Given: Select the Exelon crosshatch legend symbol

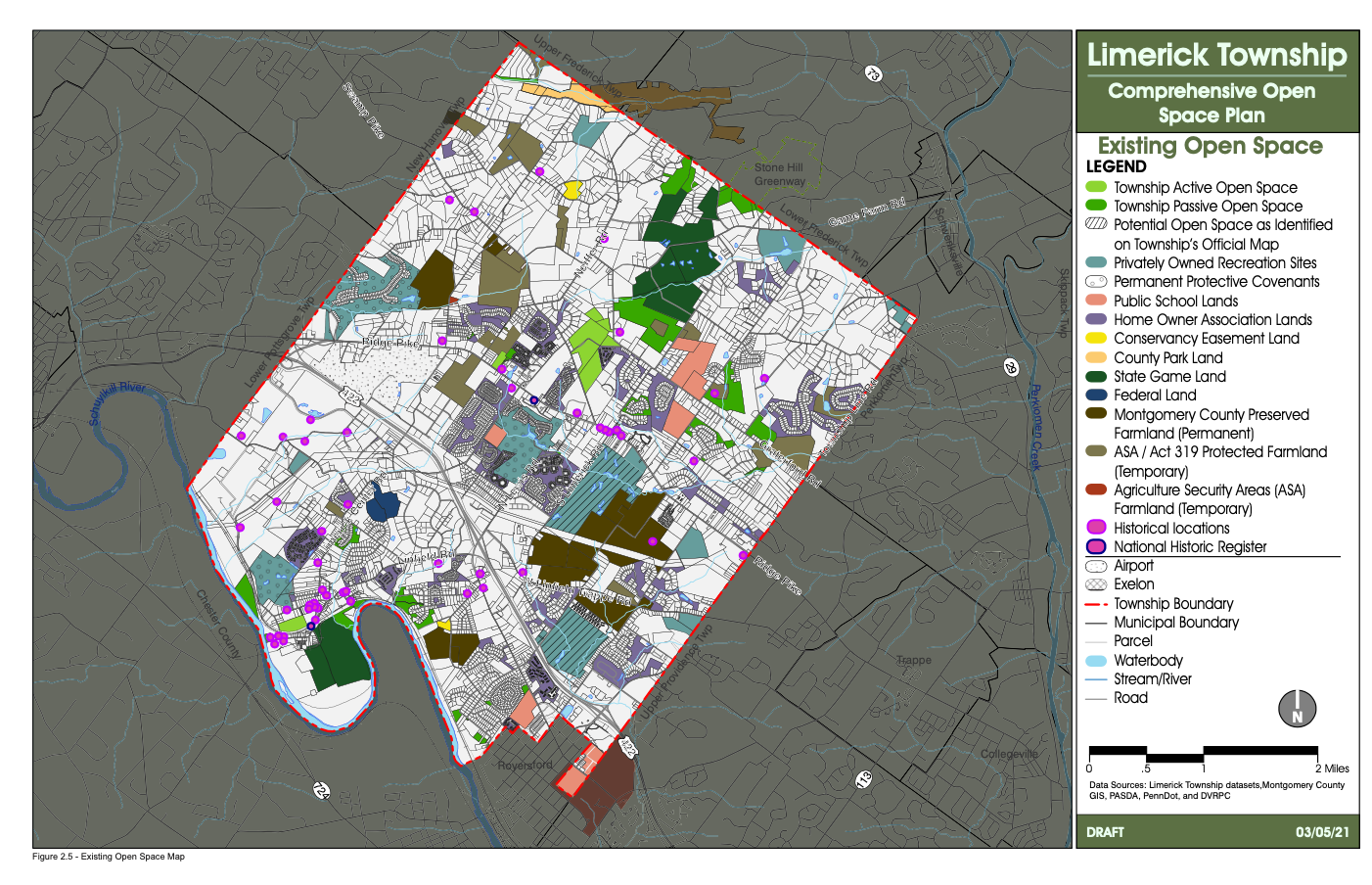Looking at the screenshot, I should click(1096, 584).
